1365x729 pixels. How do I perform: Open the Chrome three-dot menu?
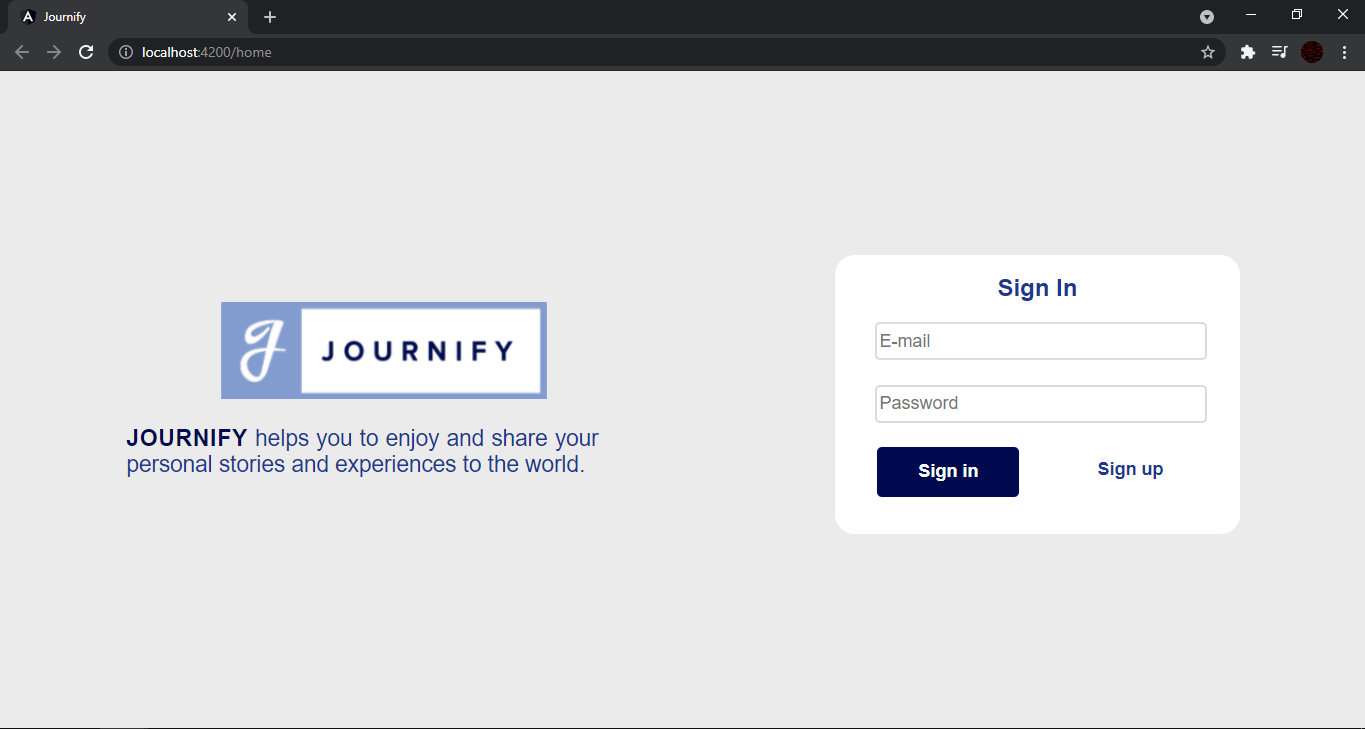(1344, 52)
